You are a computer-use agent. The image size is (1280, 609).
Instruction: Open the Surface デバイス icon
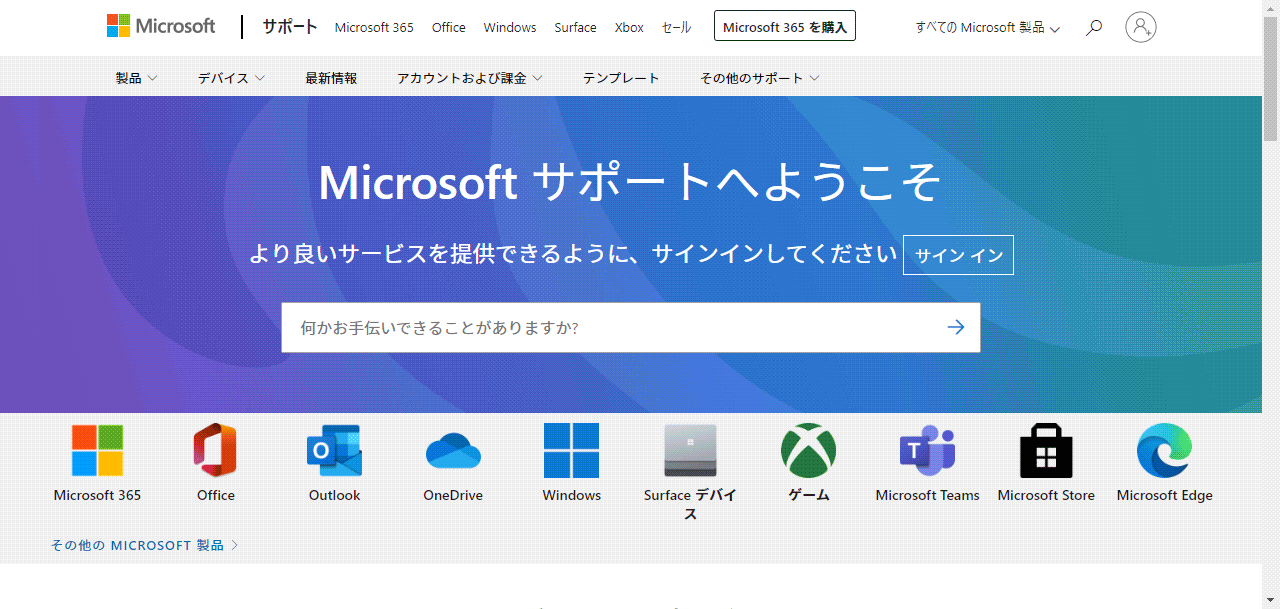(x=690, y=450)
